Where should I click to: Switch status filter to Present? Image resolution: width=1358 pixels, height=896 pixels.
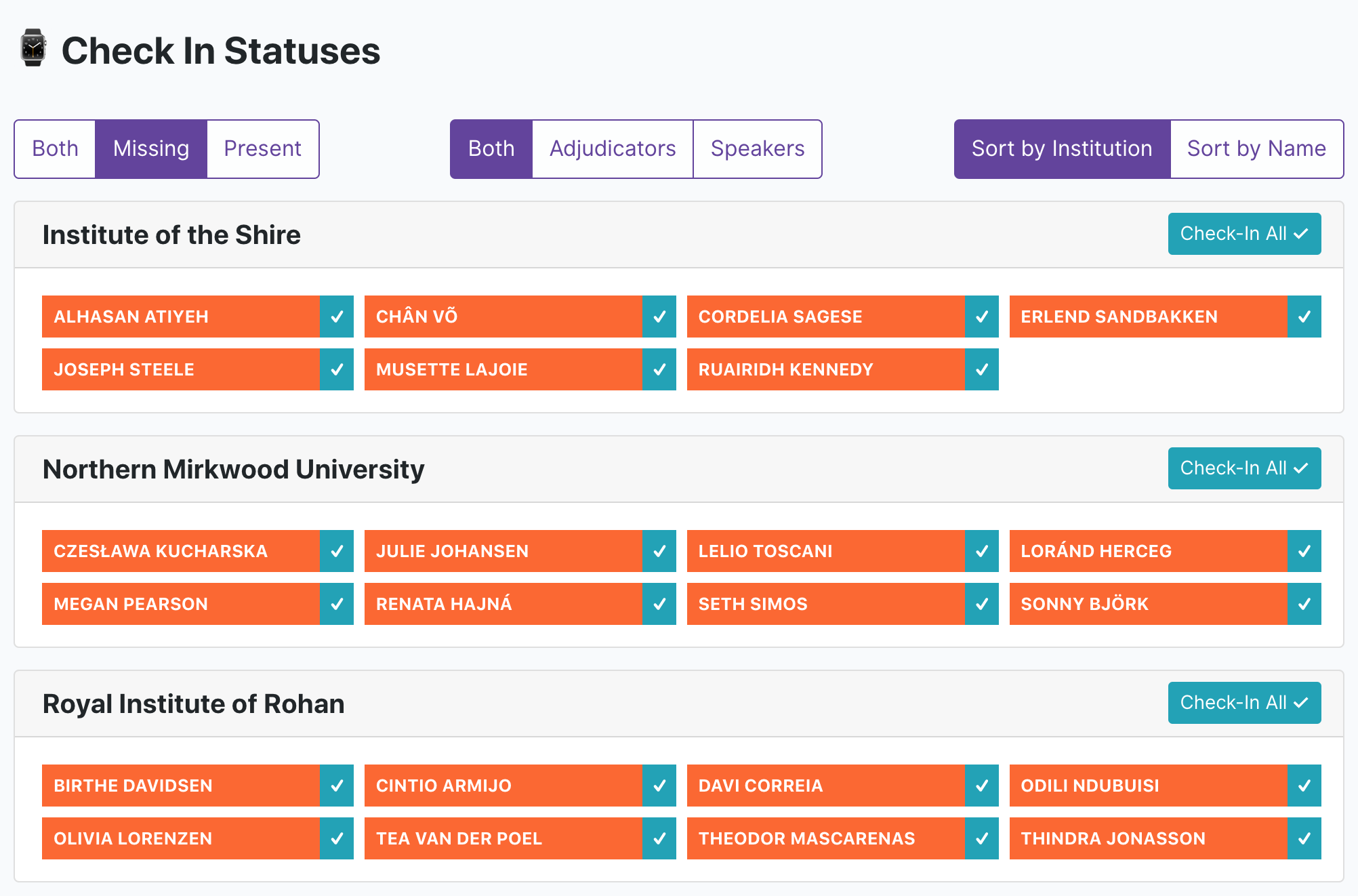pyautogui.click(x=263, y=149)
